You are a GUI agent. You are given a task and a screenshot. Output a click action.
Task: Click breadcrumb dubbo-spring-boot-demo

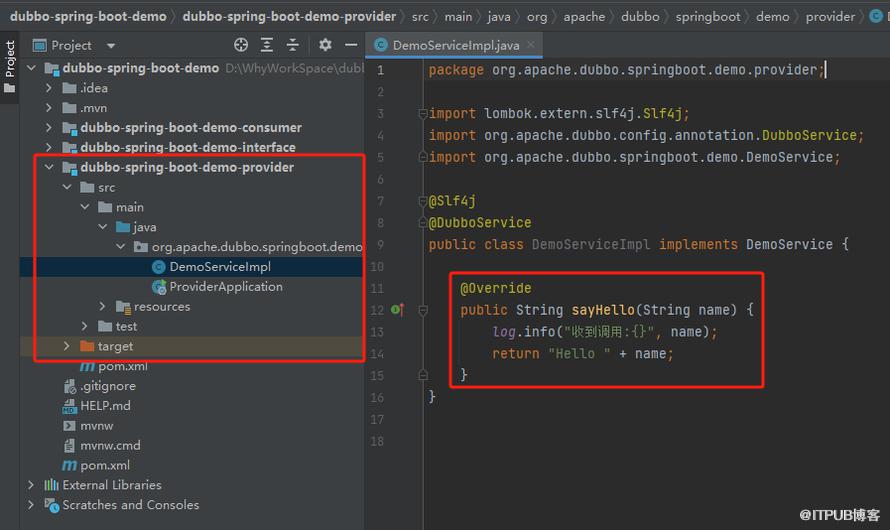(x=88, y=16)
